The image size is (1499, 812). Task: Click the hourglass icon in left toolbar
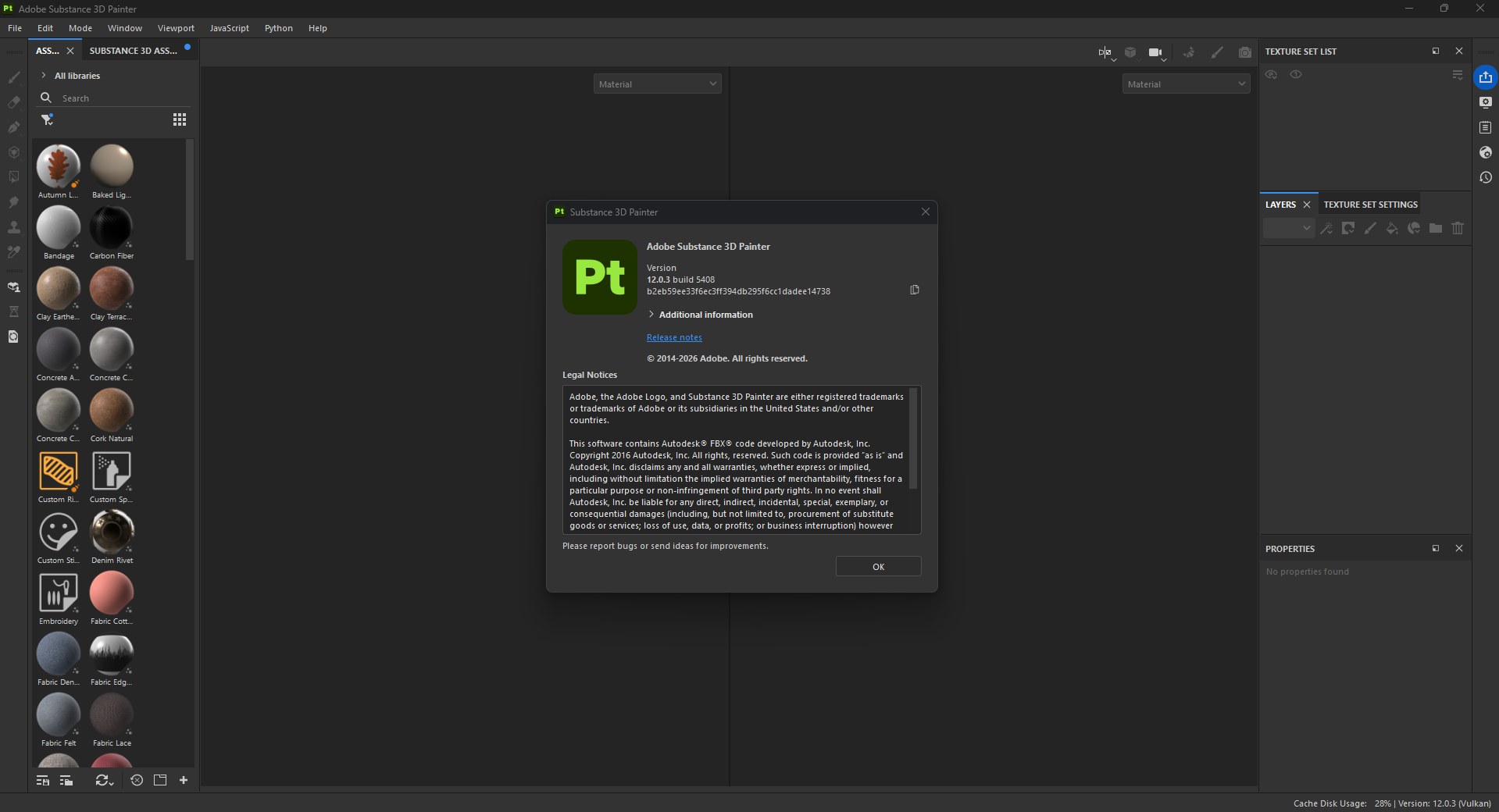click(14, 312)
